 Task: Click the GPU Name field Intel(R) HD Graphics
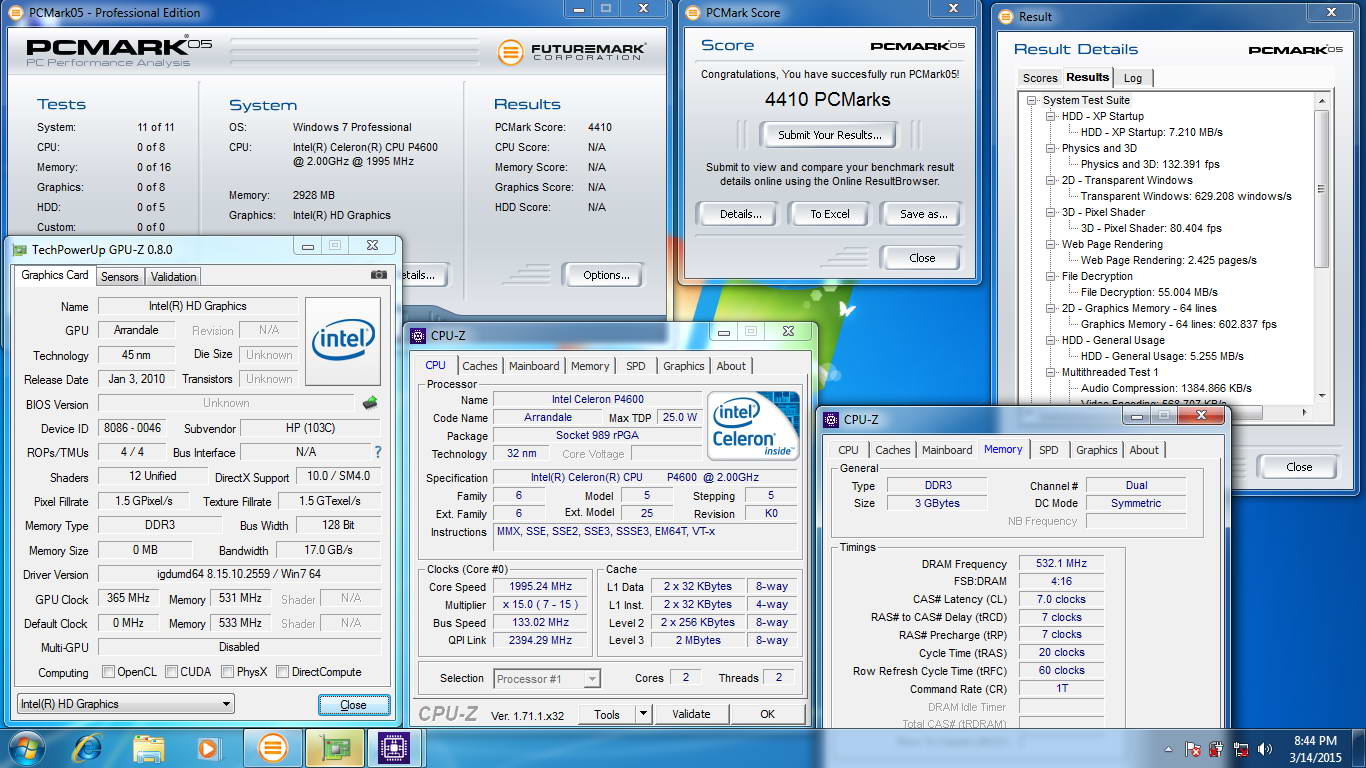click(x=198, y=306)
